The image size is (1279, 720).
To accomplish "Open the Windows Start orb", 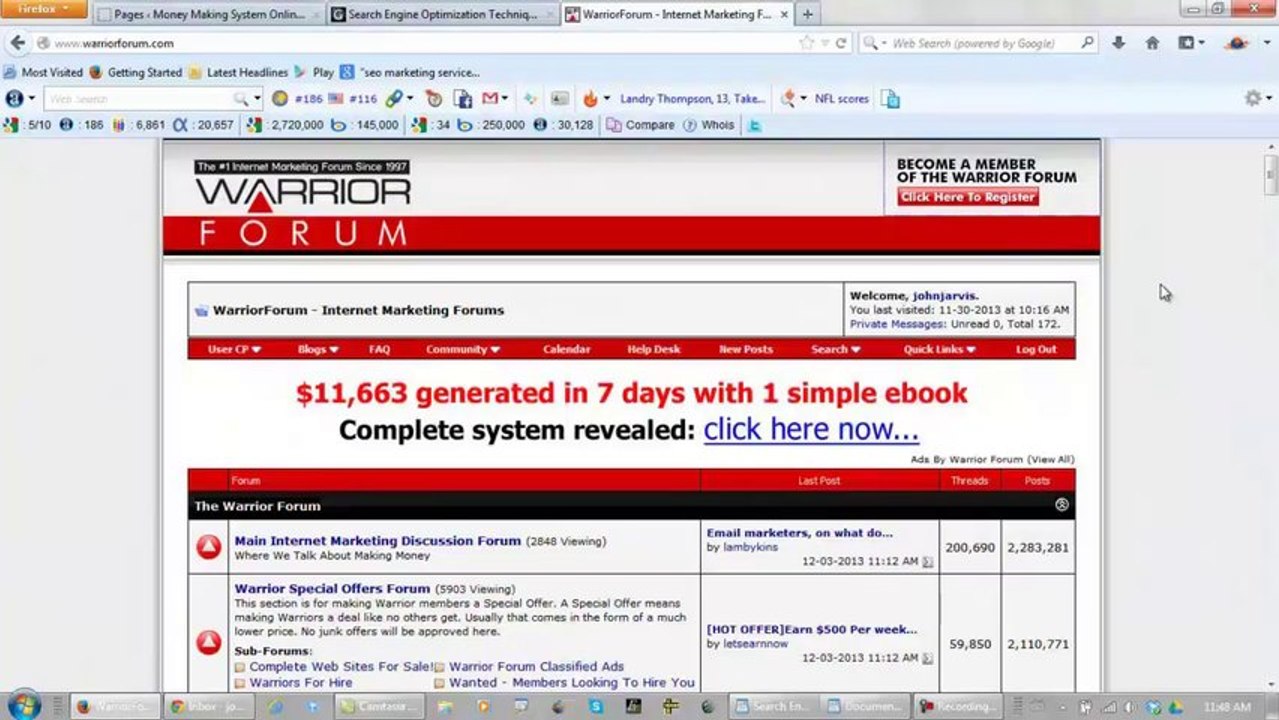I will (x=22, y=705).
